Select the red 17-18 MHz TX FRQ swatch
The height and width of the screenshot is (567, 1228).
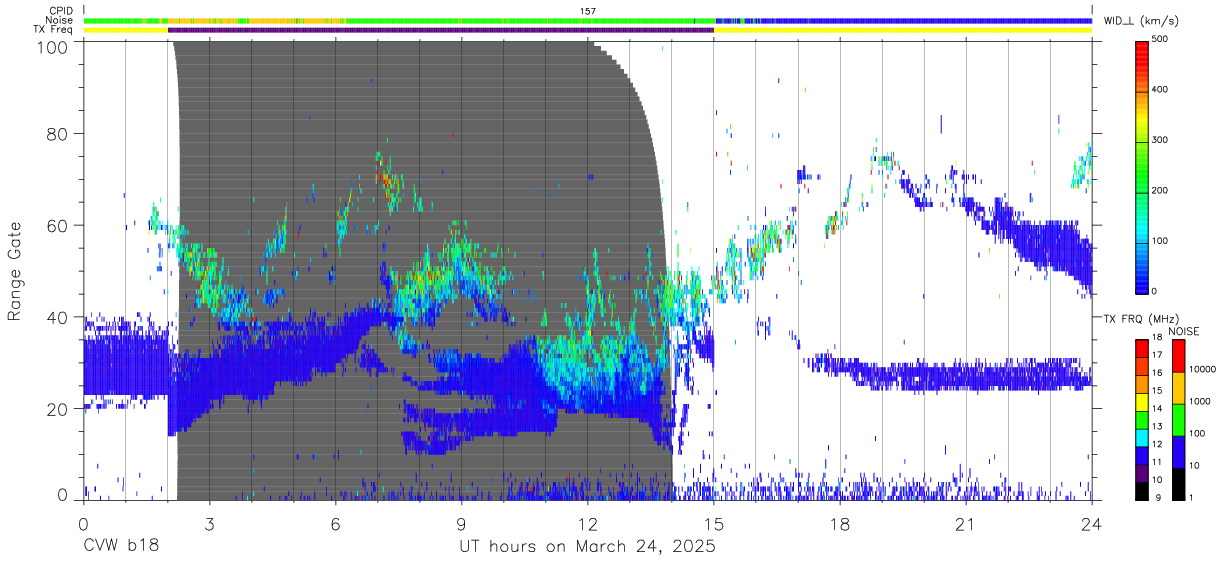point(1141,349)
